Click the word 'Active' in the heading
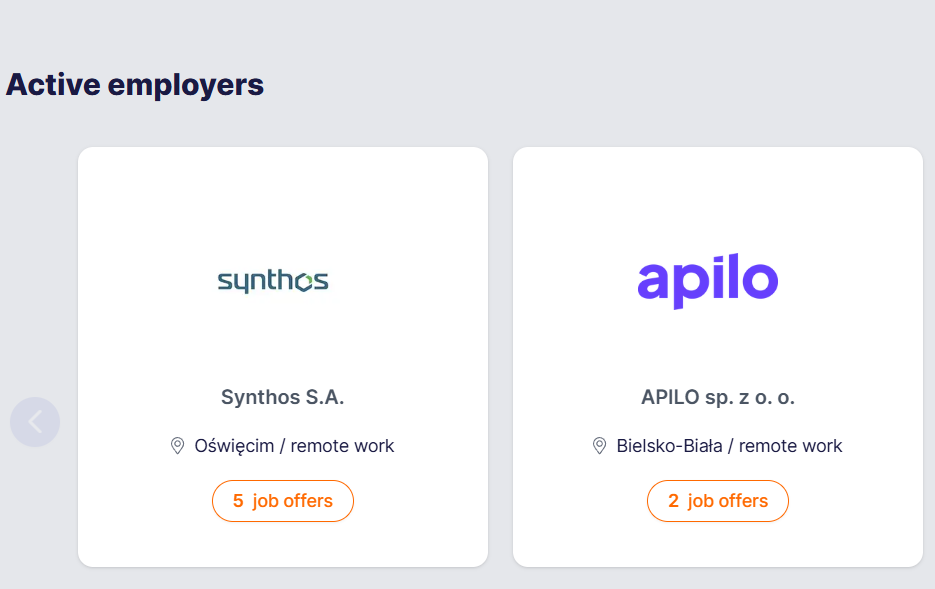 tap(53, 85)
